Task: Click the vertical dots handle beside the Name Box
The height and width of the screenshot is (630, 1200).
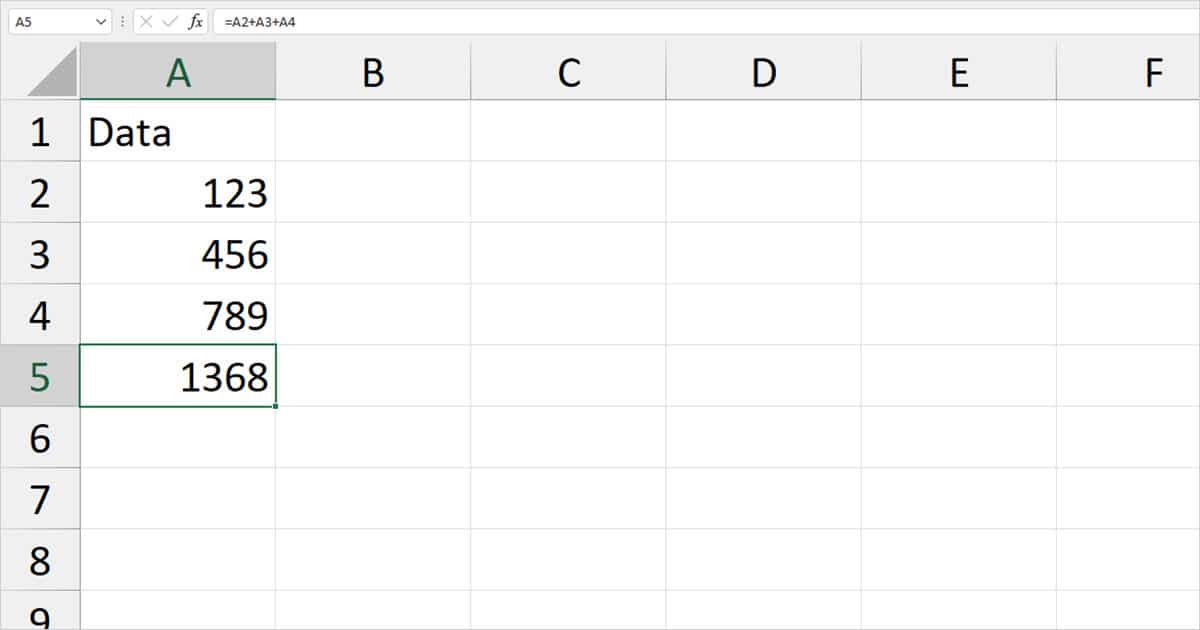Action: (x=122, y=18)
